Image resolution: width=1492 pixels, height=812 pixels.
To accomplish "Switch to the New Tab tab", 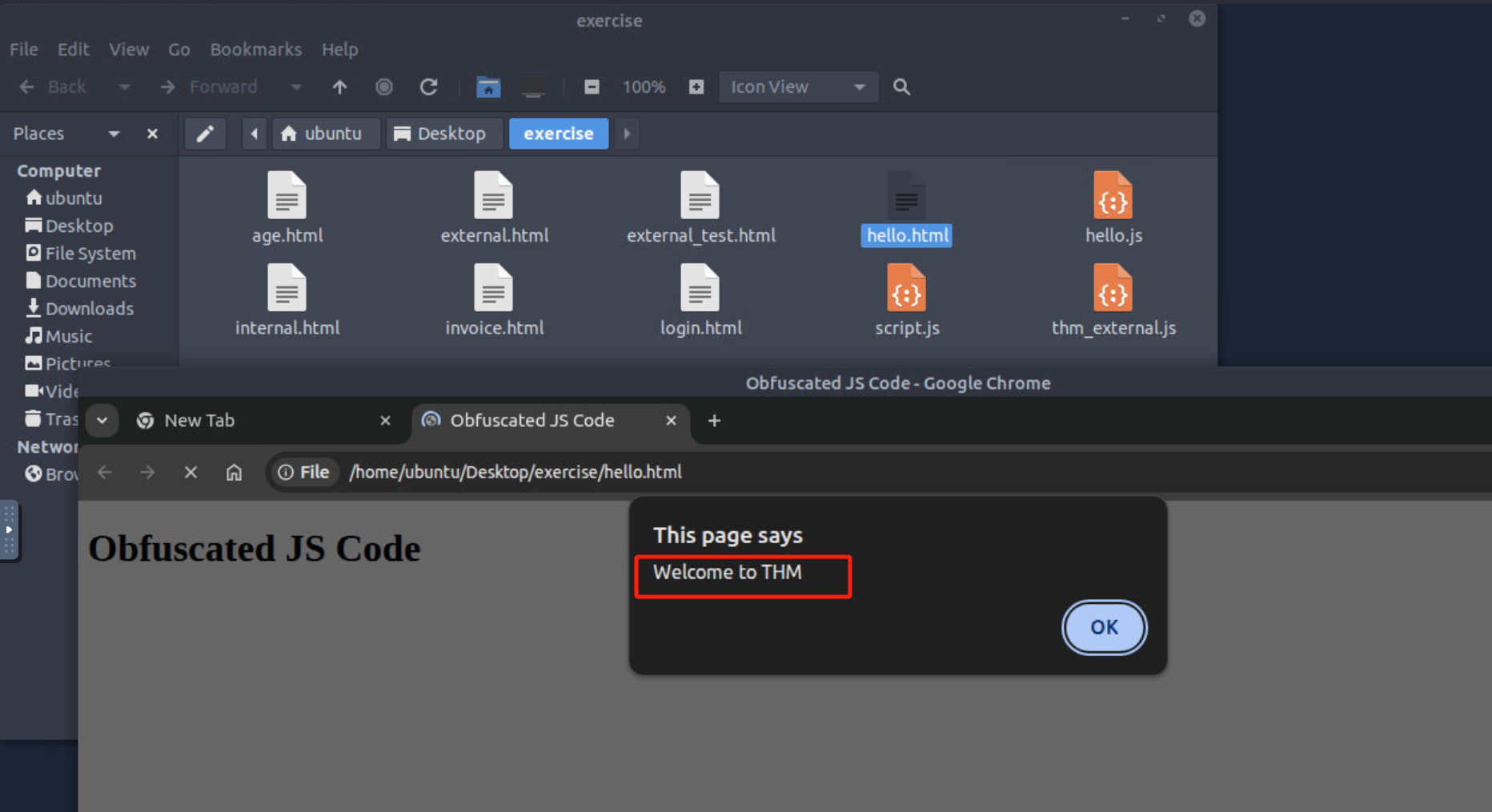I will pyautogui.click(x=264, y=420).
